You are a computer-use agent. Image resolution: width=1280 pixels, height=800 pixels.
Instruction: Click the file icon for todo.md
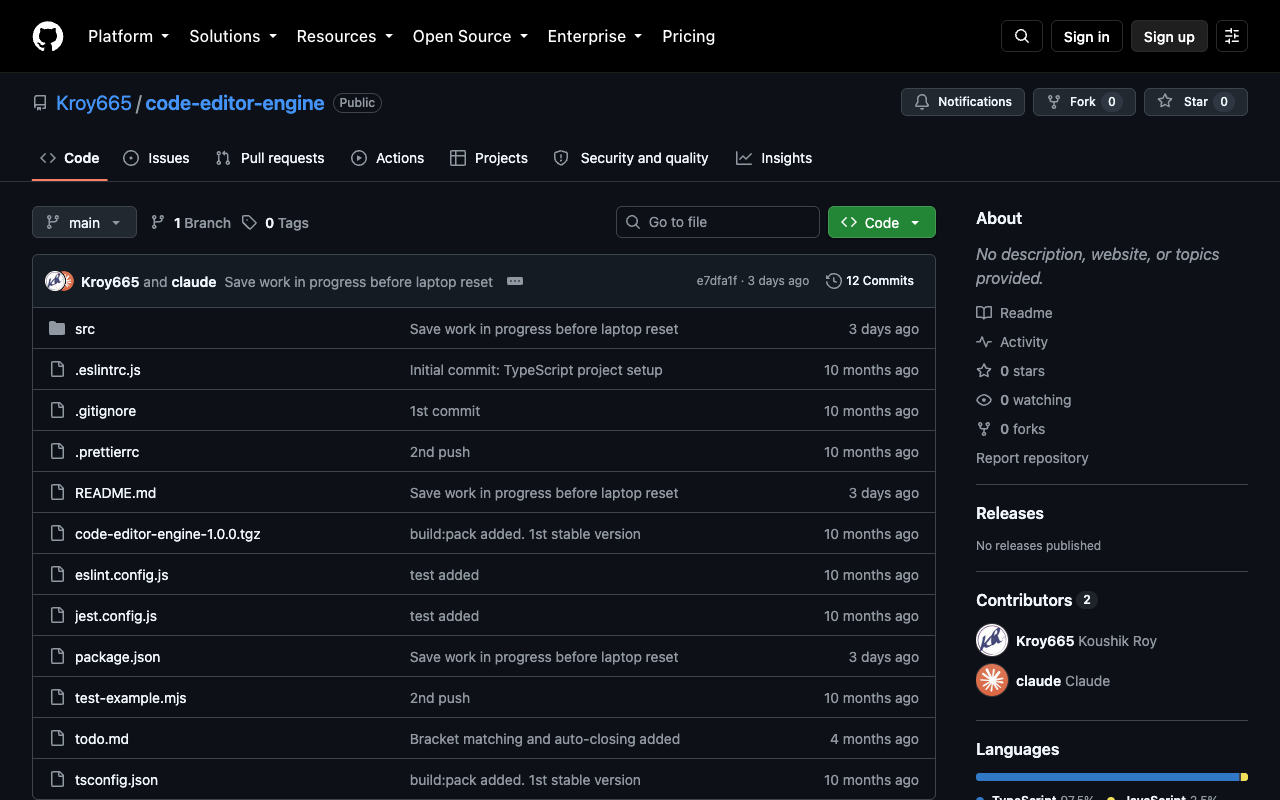tap(57, 739)
